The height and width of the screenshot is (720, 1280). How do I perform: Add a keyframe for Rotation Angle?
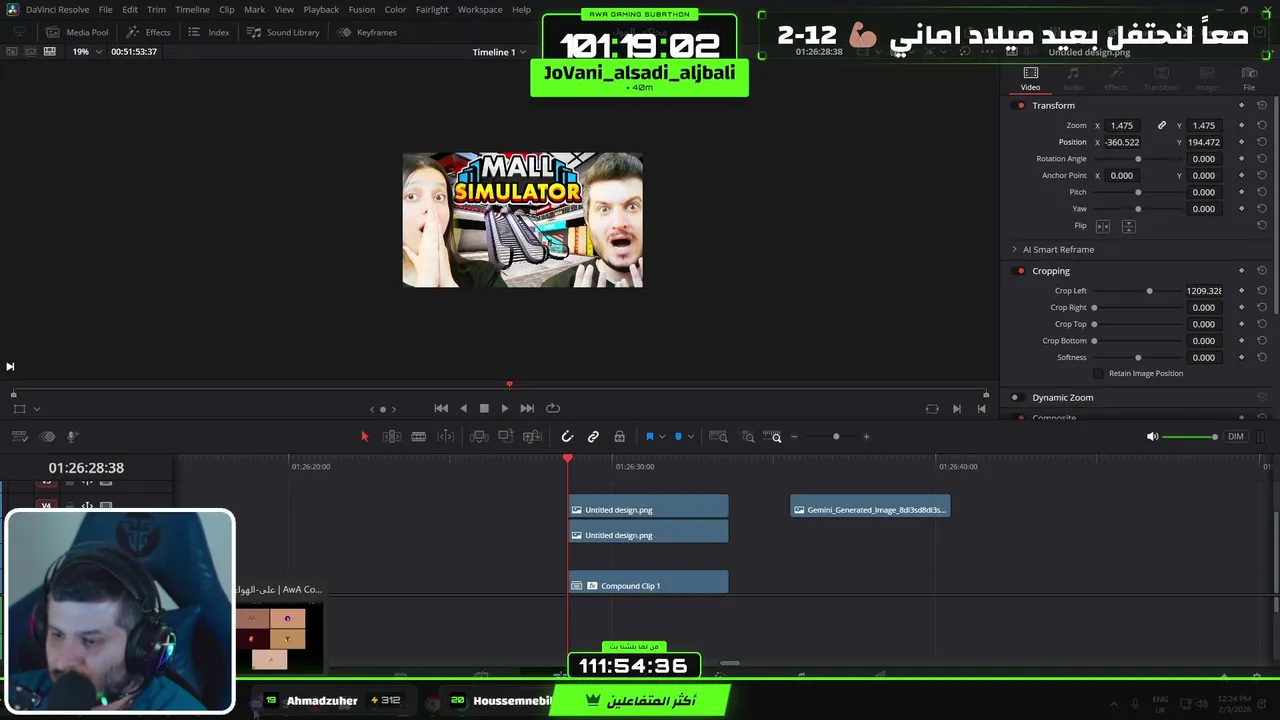click(x=1242, y=159)
